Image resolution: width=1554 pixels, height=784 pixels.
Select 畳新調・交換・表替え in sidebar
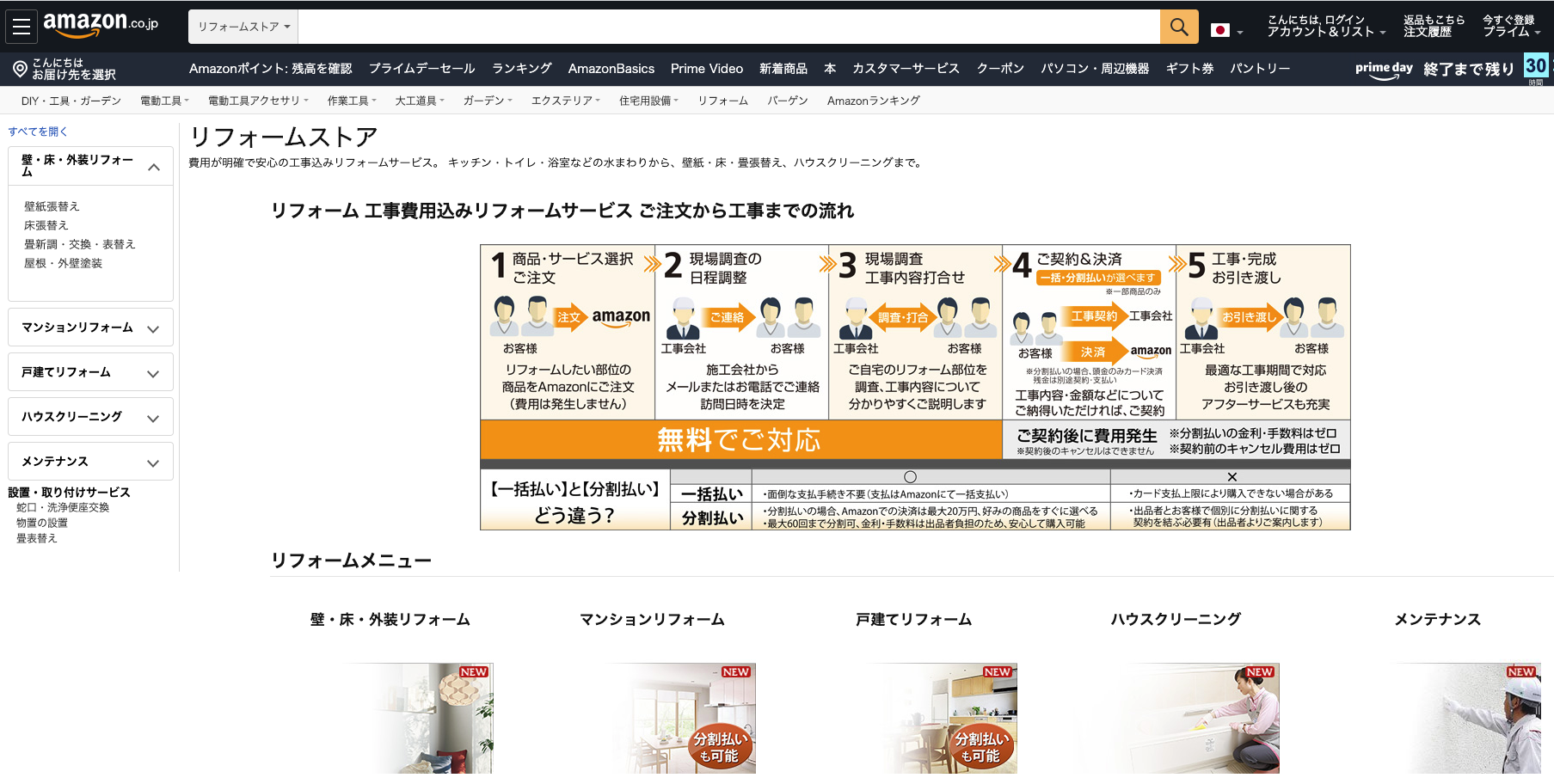pyautogui.click(x=80, y=244)
